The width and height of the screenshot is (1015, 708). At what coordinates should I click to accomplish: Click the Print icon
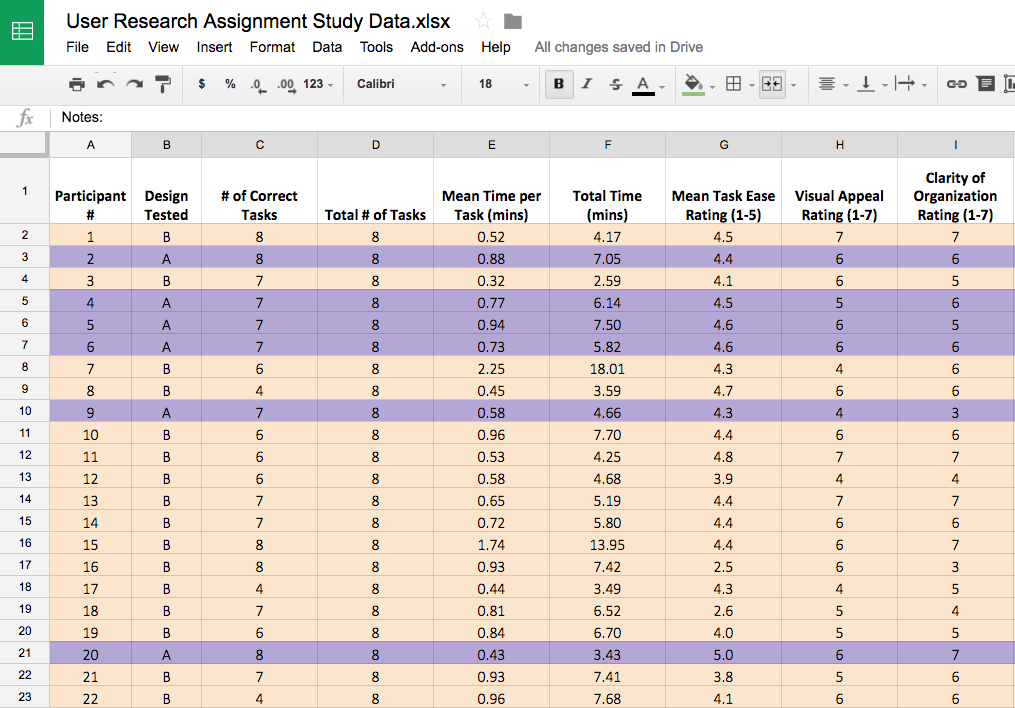[x=77, y=84]
